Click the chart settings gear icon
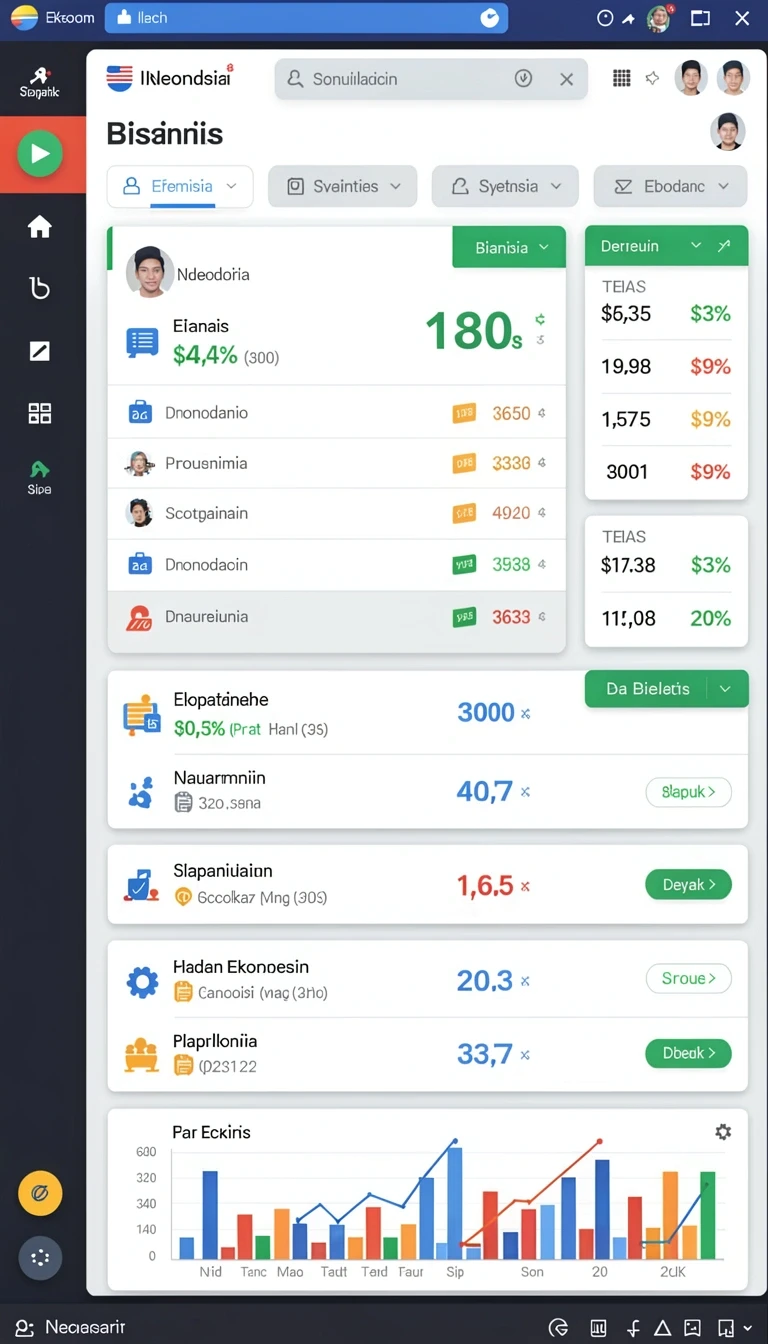This screenshot has height=1344, width=768. coord(723,1132)
